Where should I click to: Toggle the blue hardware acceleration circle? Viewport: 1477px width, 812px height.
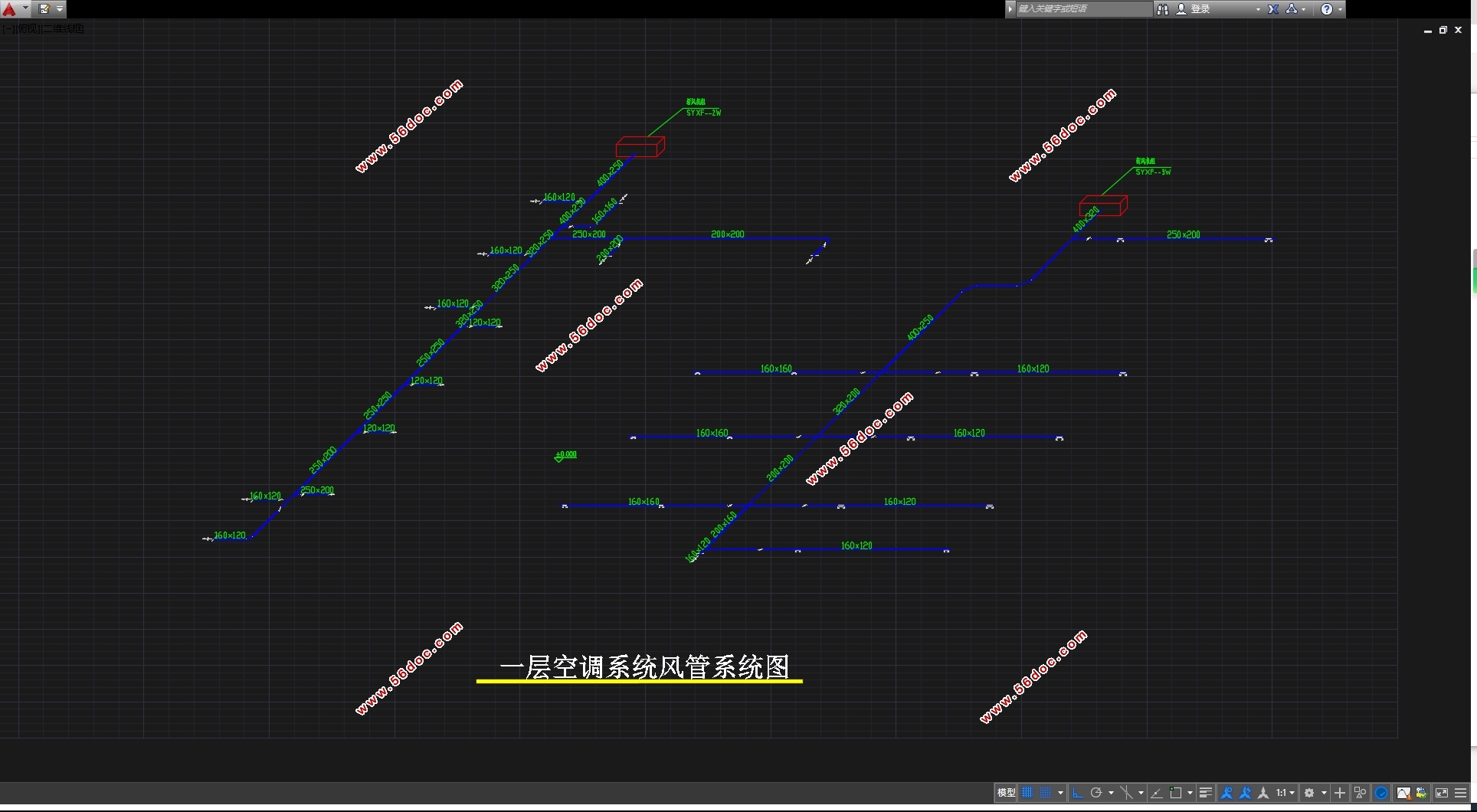coord(1381,793)
